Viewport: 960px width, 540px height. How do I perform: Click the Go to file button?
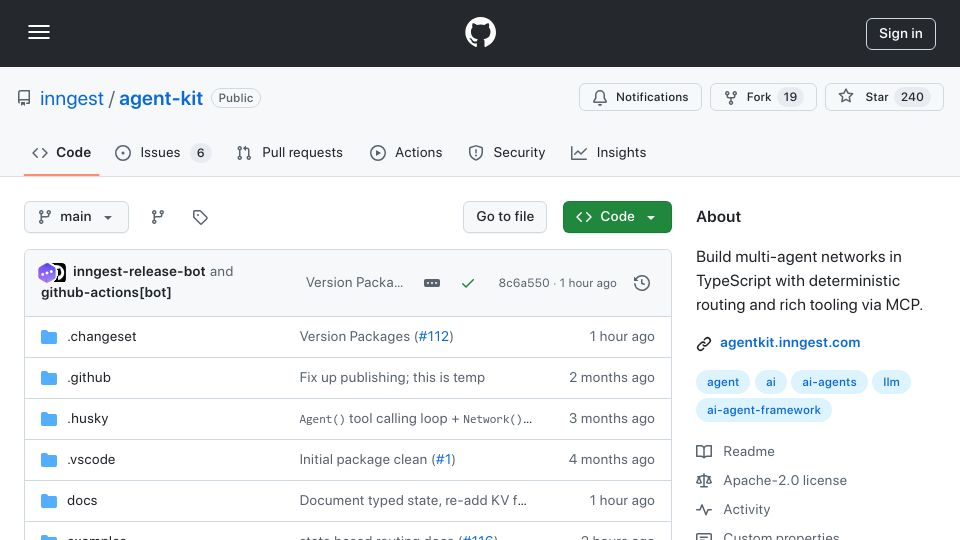[x=504, y=217]
